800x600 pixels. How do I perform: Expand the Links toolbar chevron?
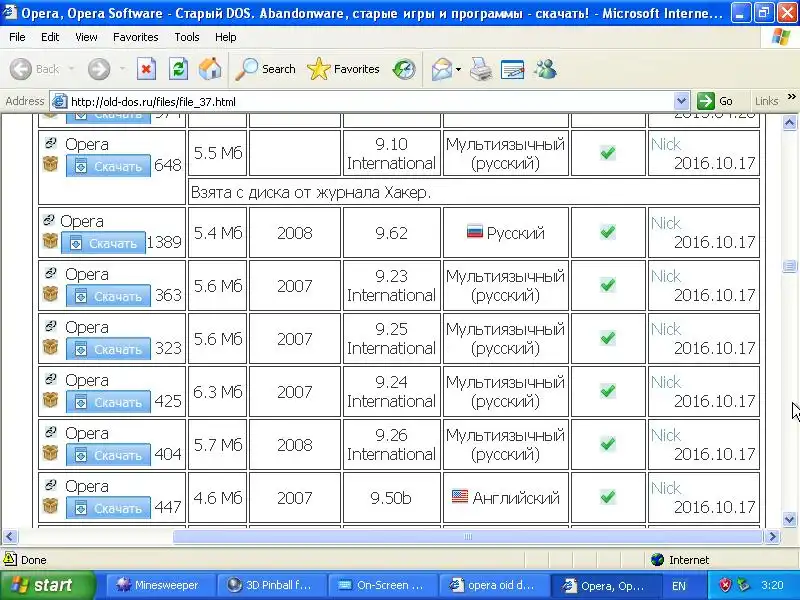[791, 97]
